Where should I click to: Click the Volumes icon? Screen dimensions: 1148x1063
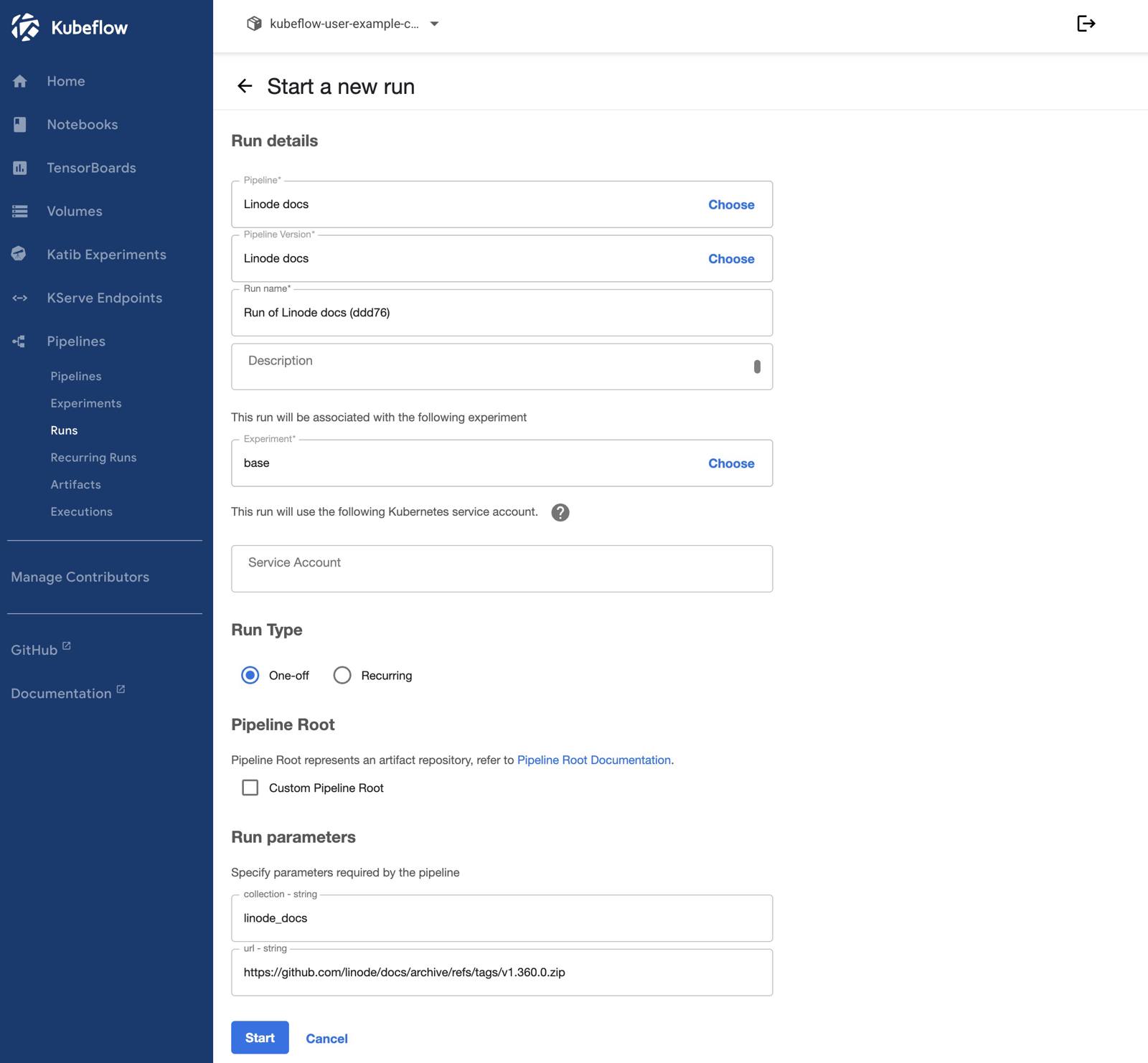point(19,211)
